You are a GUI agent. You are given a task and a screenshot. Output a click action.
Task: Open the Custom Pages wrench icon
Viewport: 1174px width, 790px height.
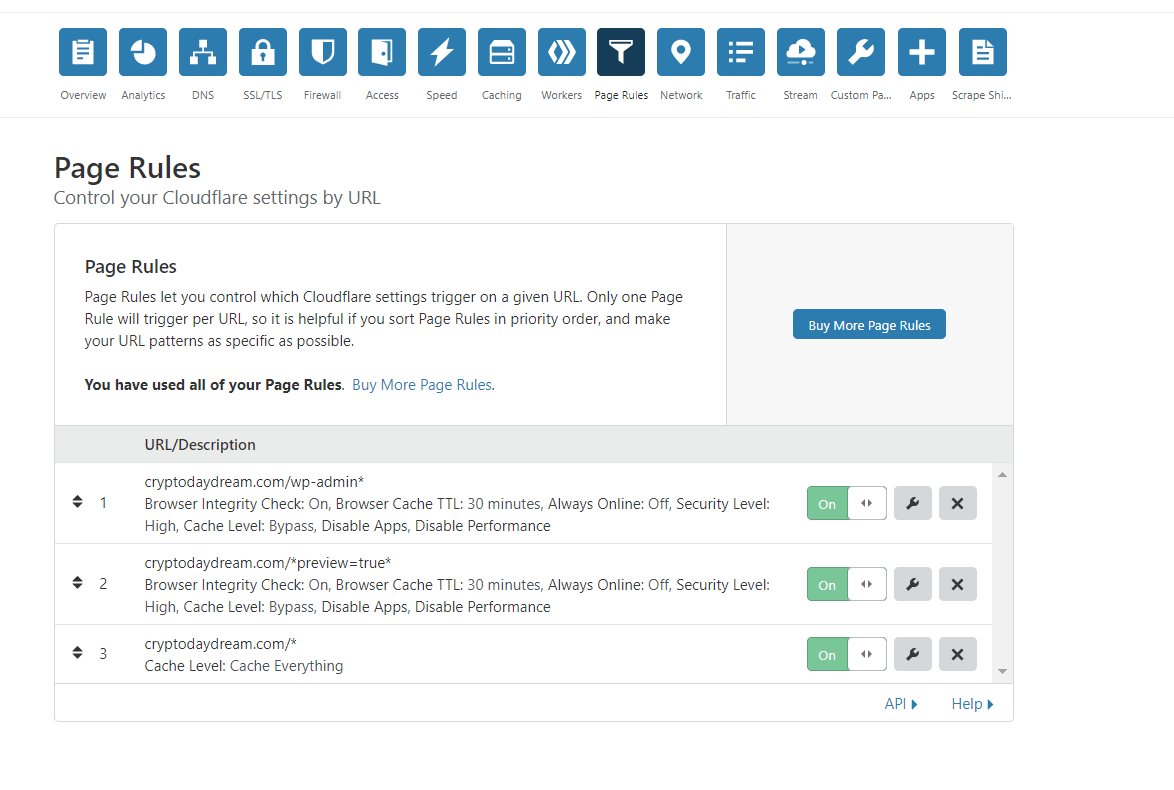point(861,52)
